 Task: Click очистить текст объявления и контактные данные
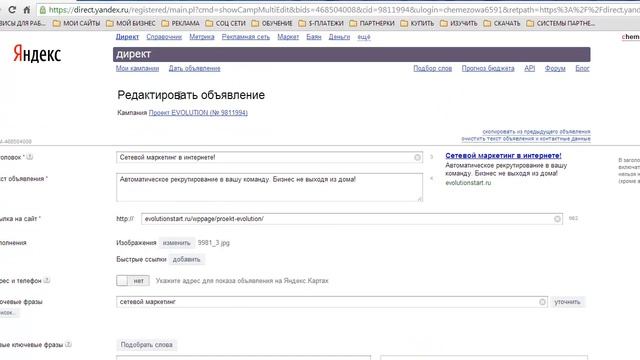point(526,139)
